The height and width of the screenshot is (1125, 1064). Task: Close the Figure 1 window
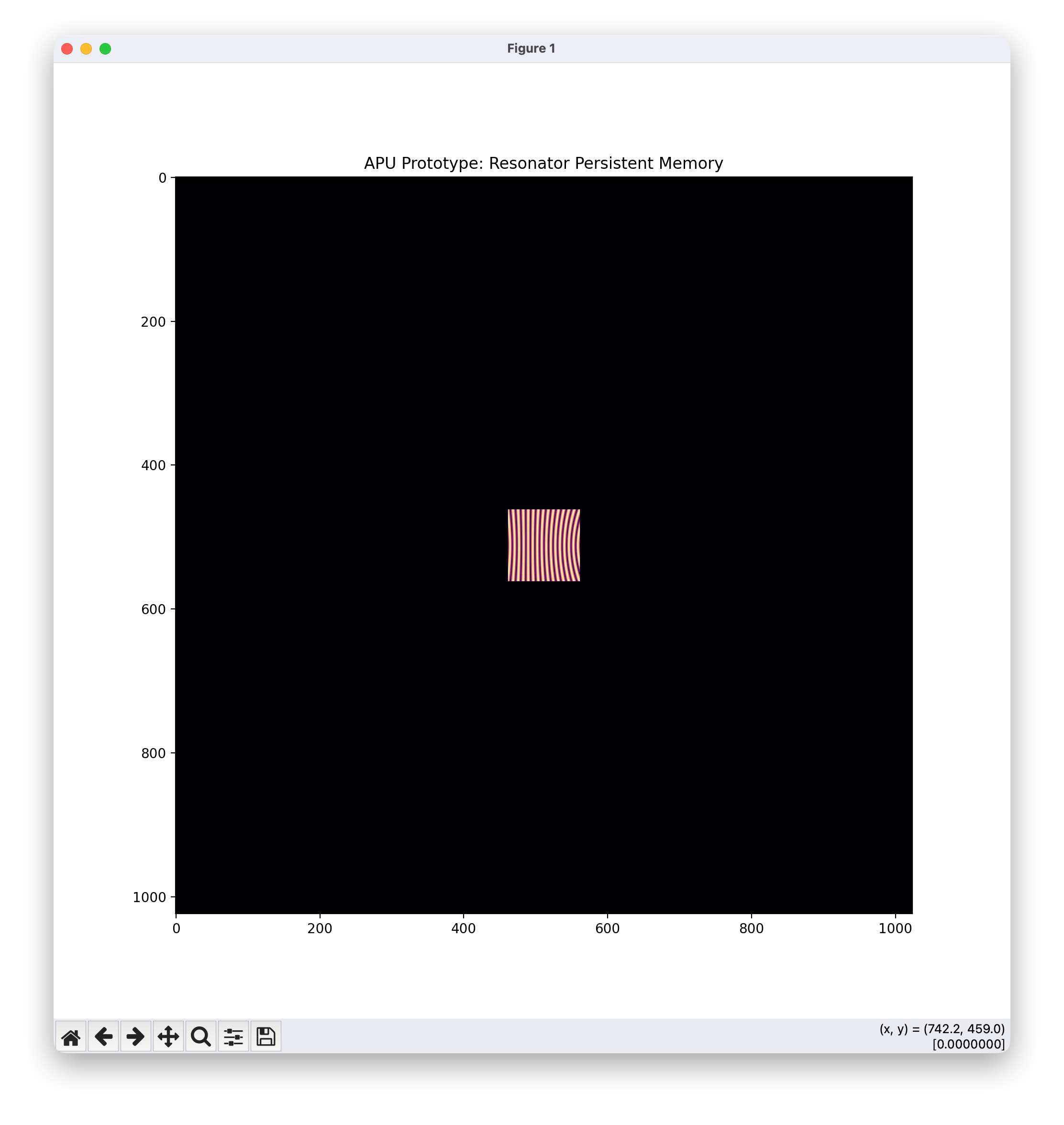pos(67,49)
